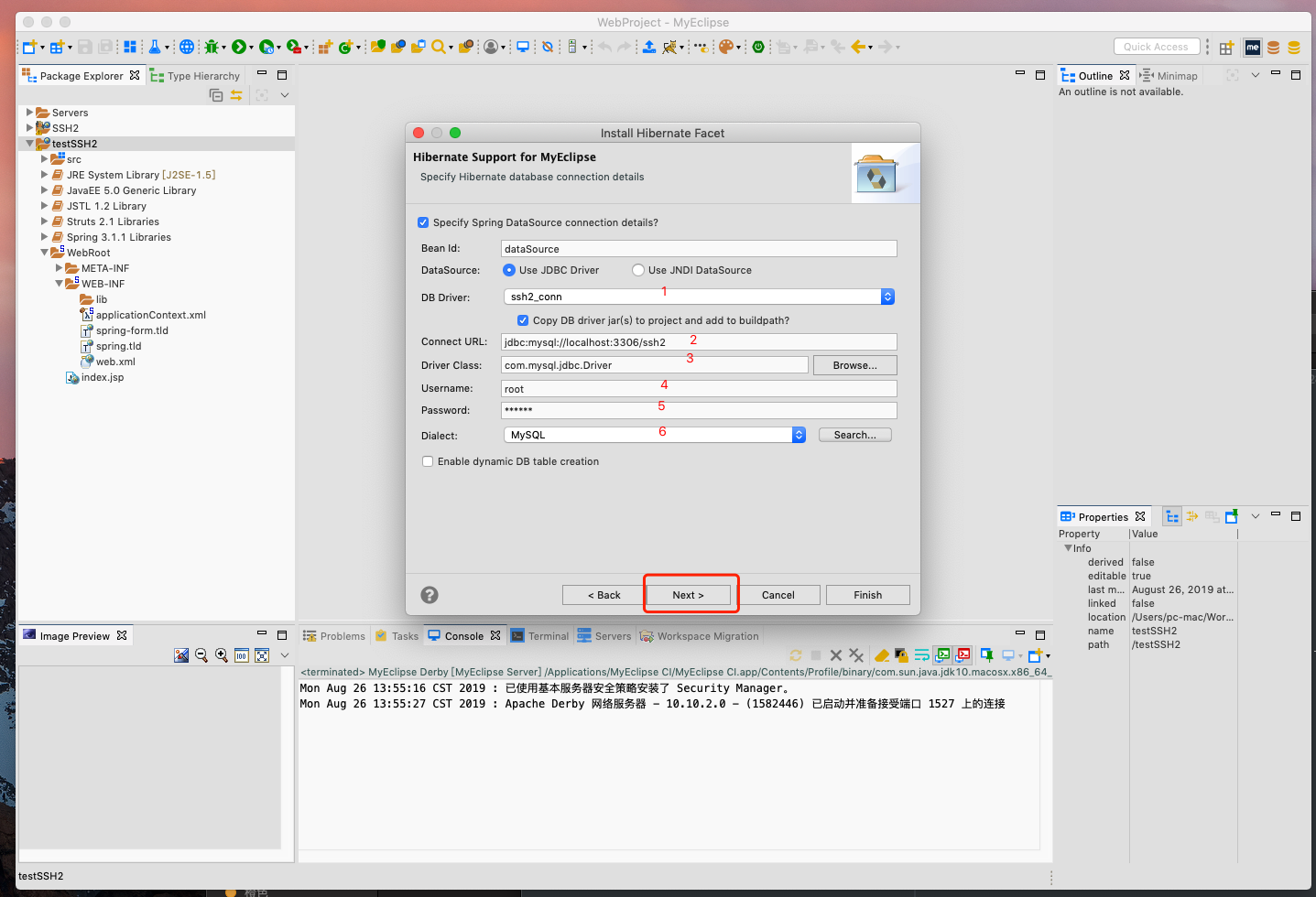
Task: Switch to the Problems tab
Action: click(334, 636)
